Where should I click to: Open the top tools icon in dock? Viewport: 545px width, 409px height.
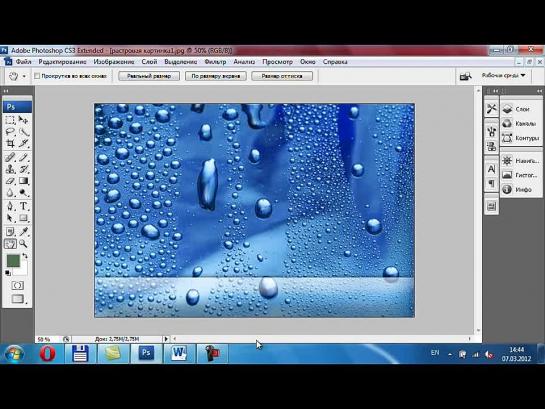491,109
